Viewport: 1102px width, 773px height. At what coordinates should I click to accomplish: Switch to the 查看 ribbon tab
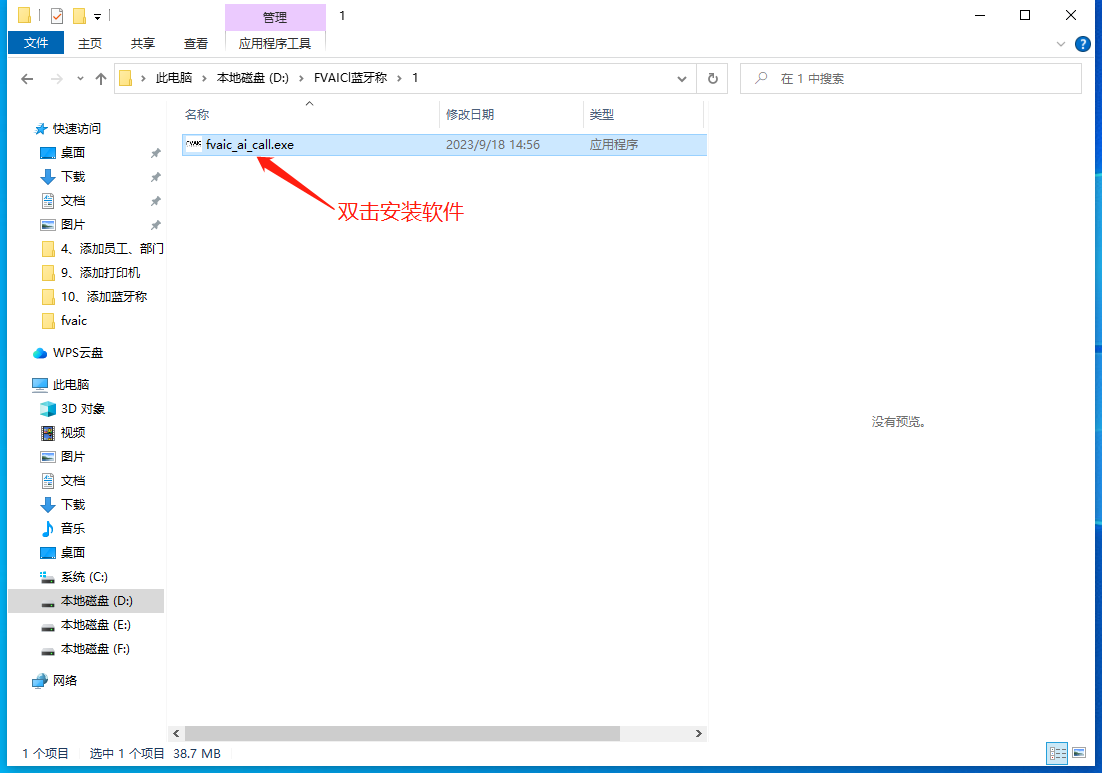[x=196, y=43]
